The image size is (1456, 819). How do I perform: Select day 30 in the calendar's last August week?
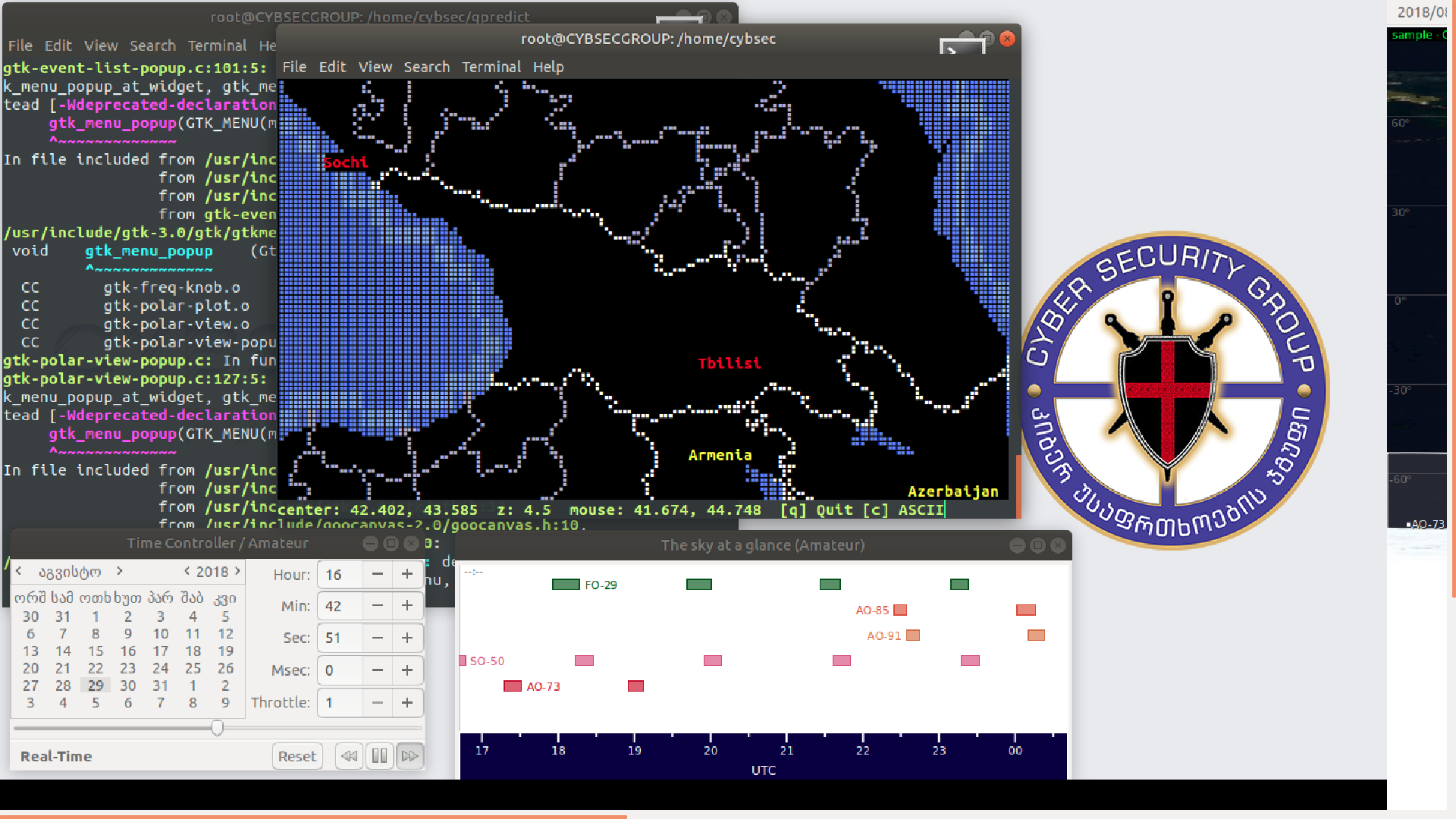[x=127, y=686]
